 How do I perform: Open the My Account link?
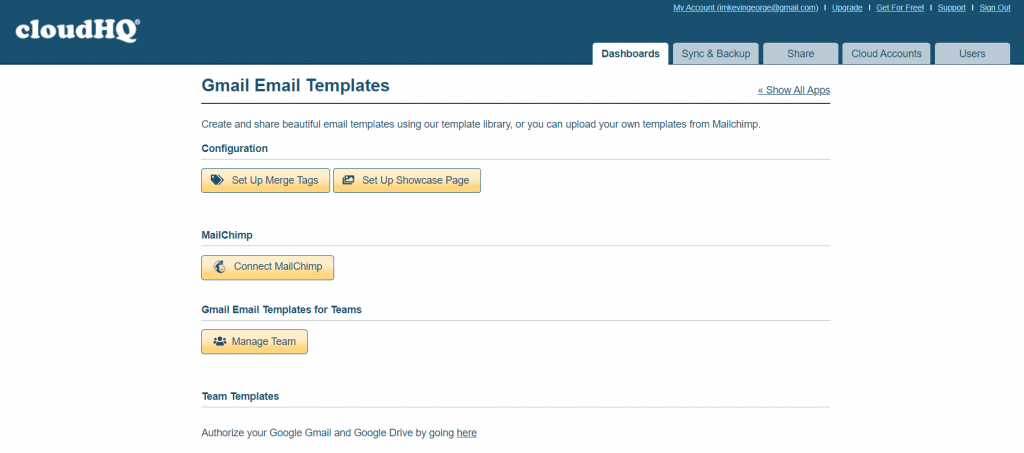746,8
